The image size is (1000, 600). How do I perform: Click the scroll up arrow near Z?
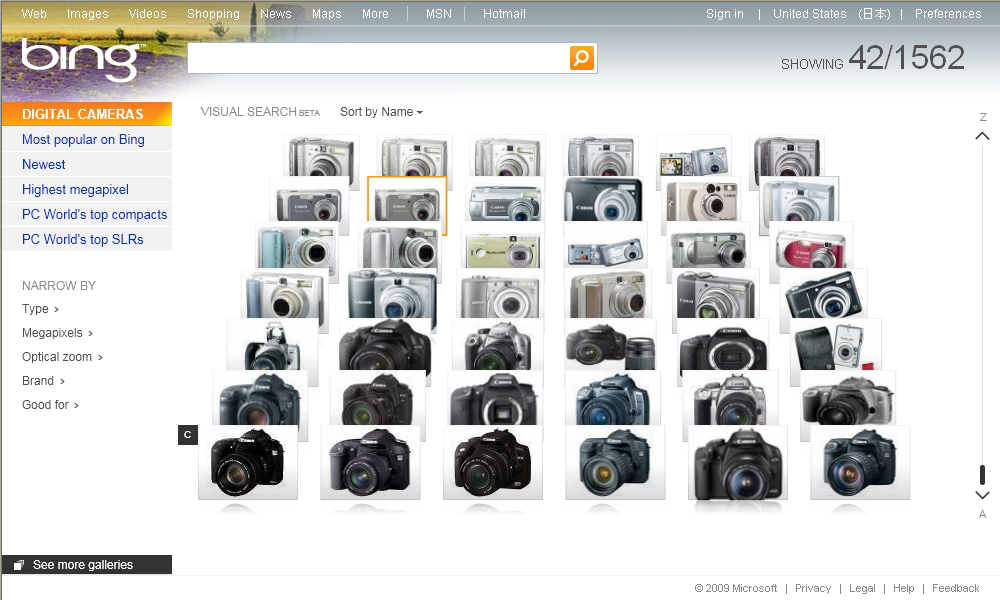click(x=982, y=136)
